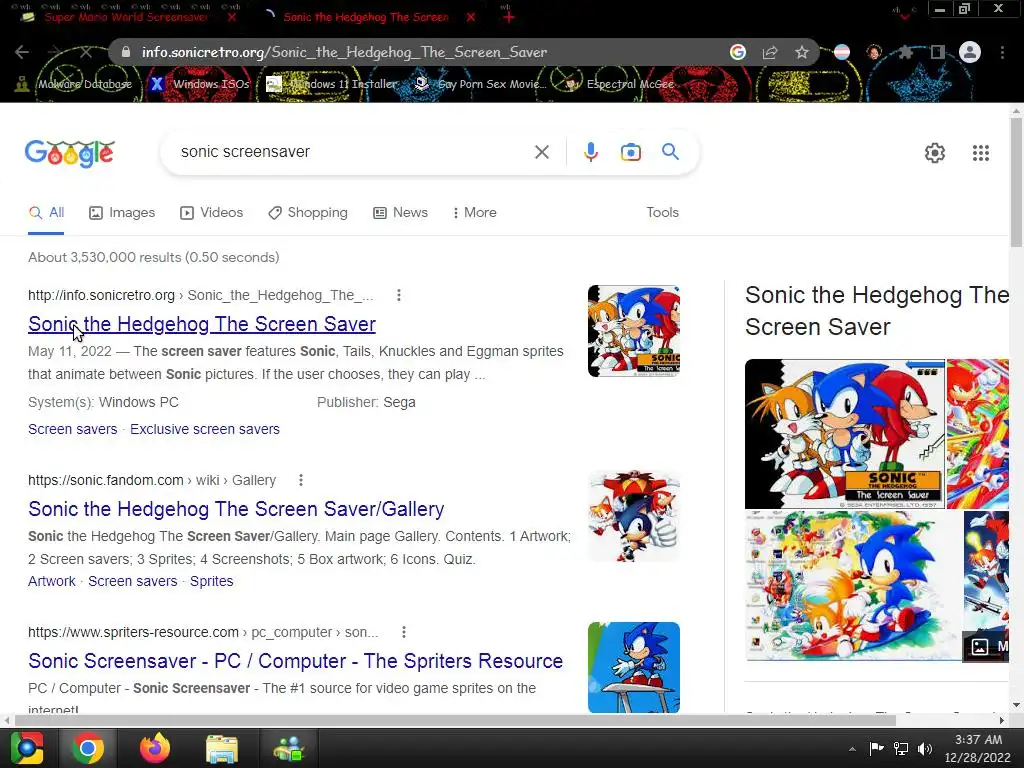Screen dimensions: 1024x768
Task: Click the address bar URL field
Action: 418,52
